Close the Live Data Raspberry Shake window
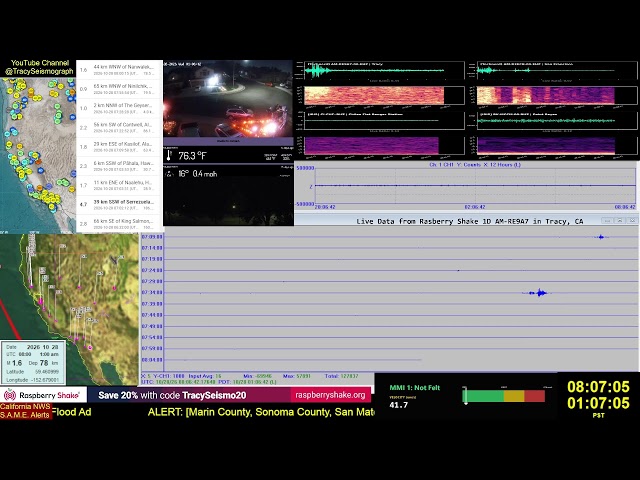640x480 pixels. 632,220
